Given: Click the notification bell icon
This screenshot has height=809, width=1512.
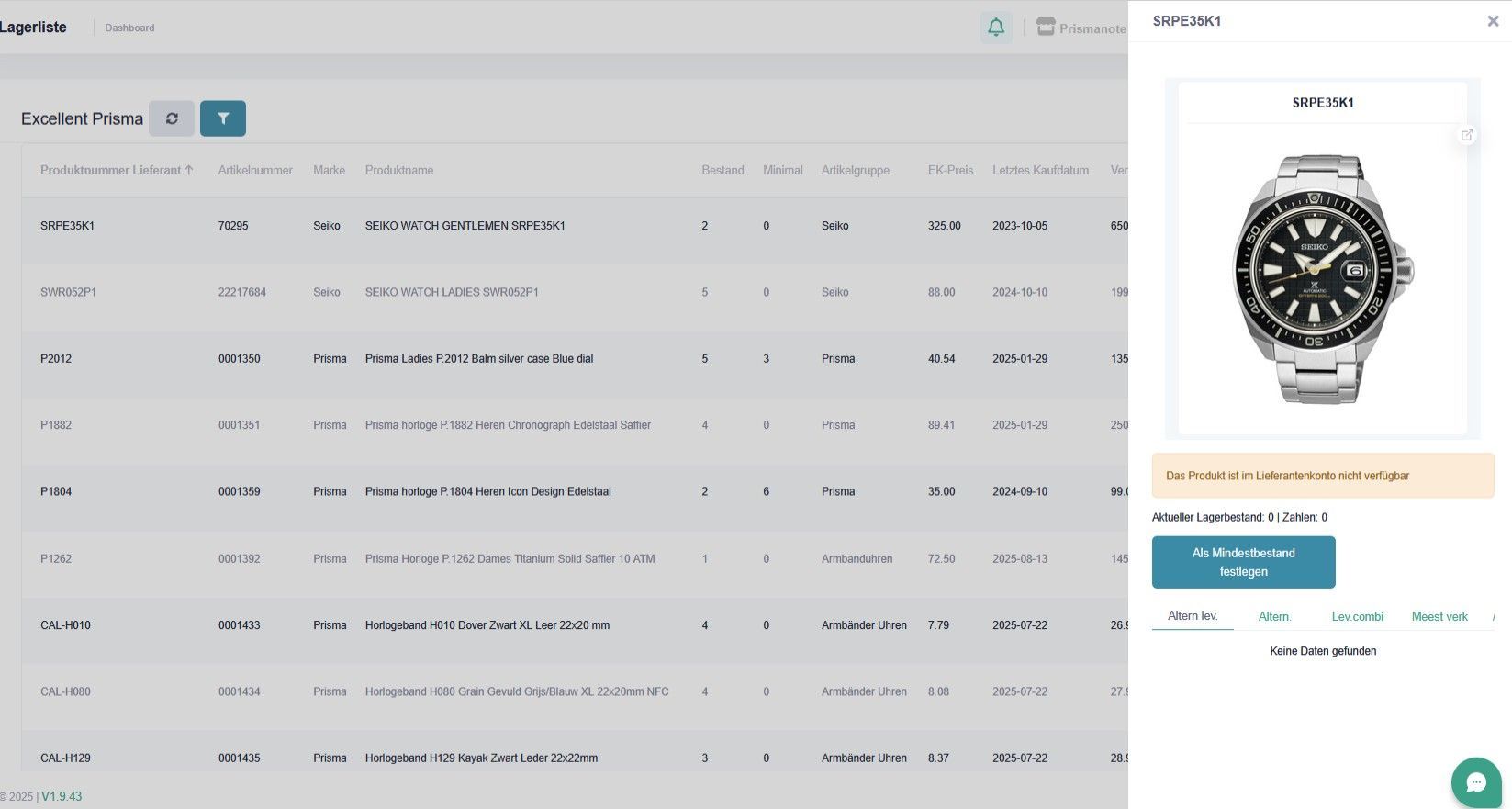Looking at the screenshot, I should [x=996, y=28].
